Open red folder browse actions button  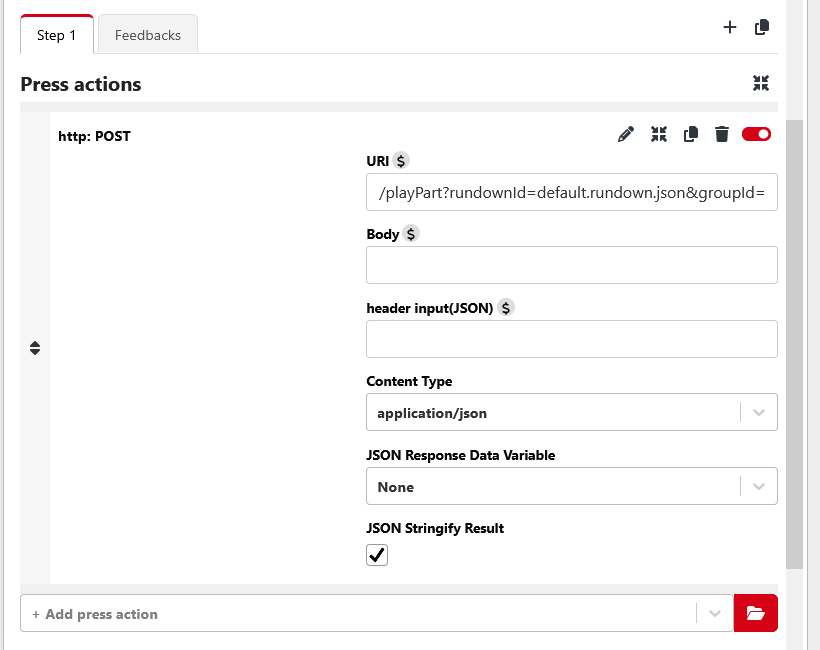[756, 613]
